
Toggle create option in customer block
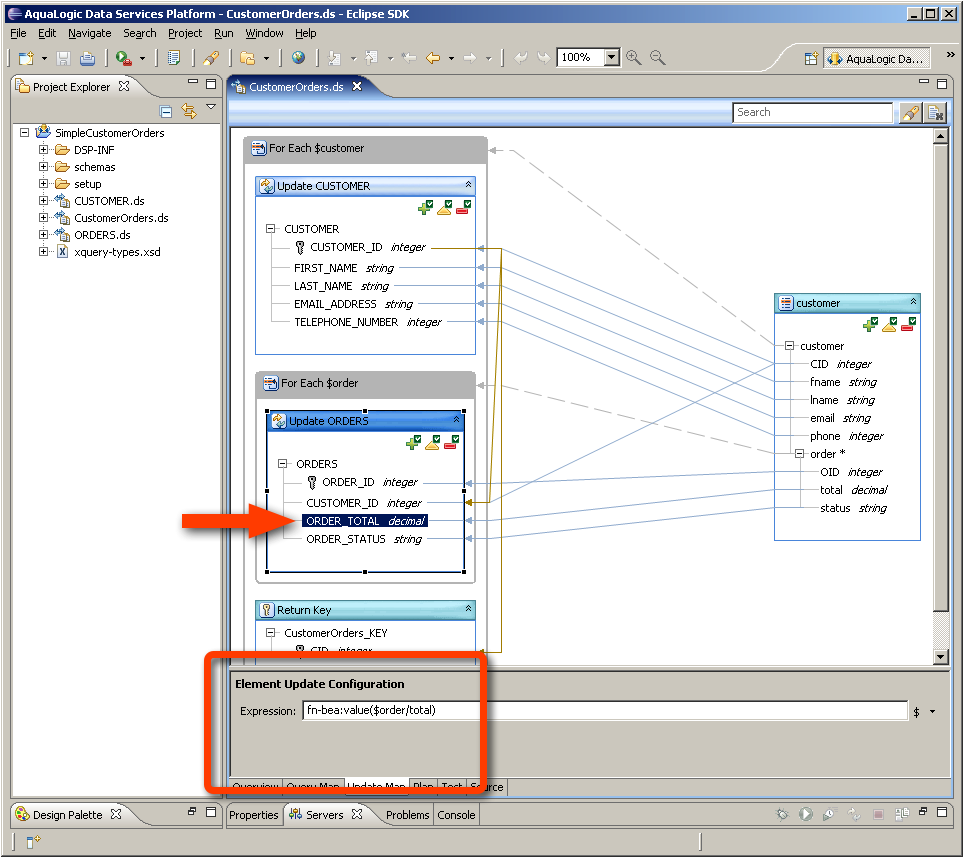pyautogui.click(x=871, y=325)
